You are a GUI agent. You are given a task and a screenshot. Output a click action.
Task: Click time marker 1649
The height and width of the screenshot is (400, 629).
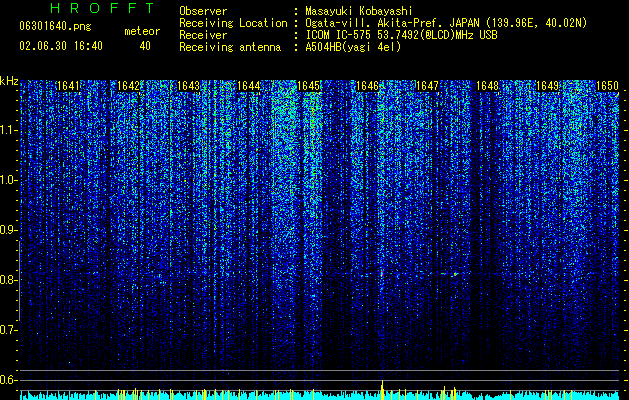(x=548, y=86)
